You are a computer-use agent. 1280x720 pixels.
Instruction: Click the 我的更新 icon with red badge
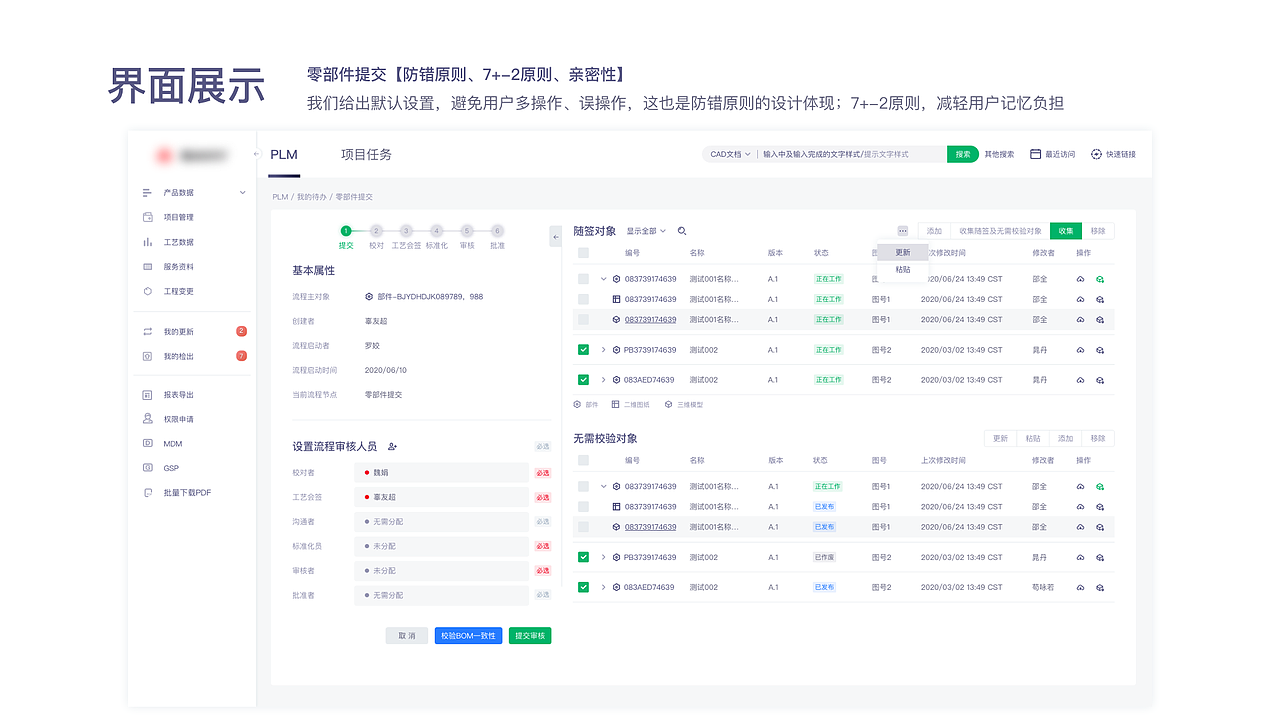tap(147, 331)
